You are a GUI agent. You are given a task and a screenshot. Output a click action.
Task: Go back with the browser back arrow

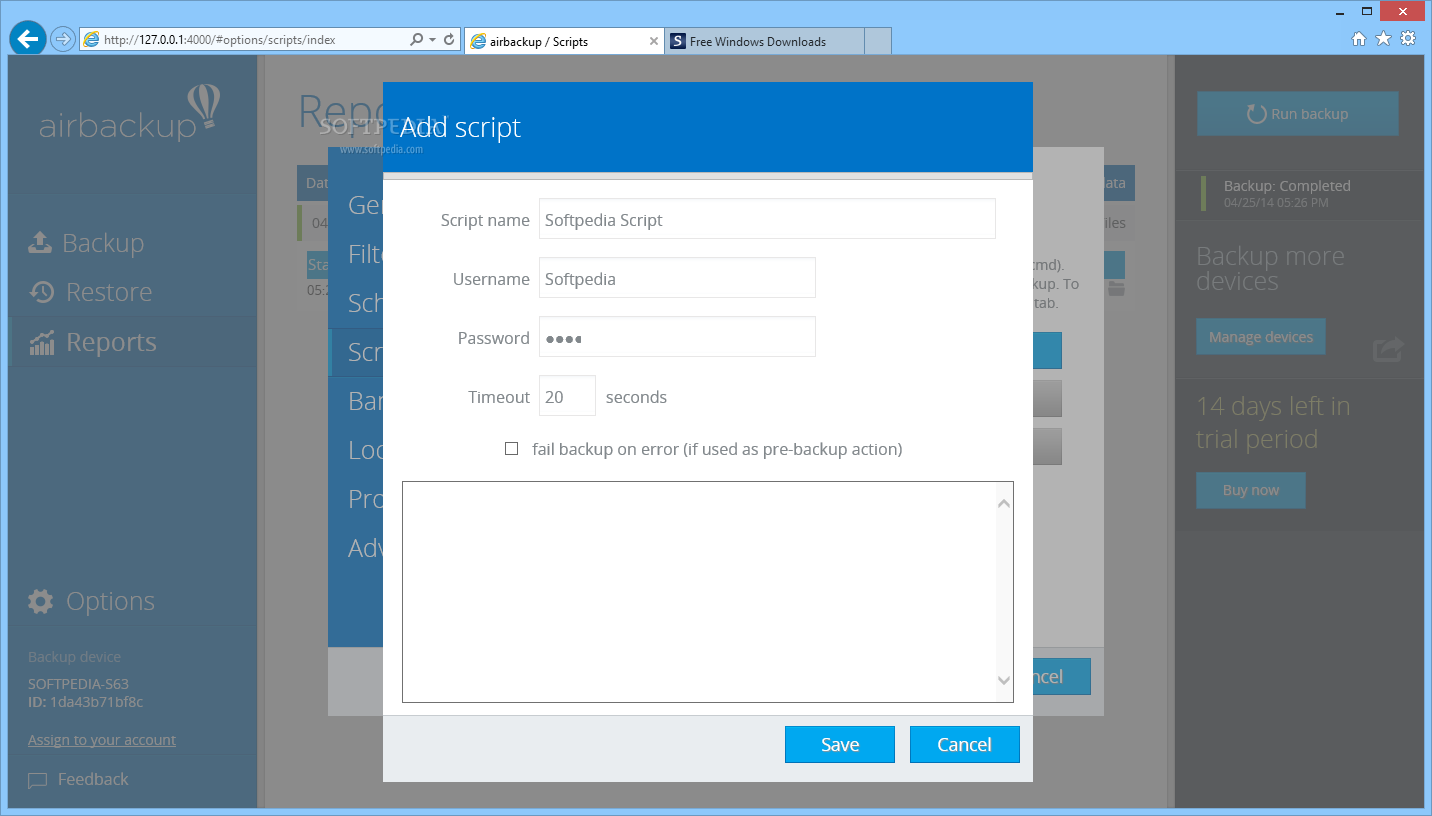[x=27, y=40]
